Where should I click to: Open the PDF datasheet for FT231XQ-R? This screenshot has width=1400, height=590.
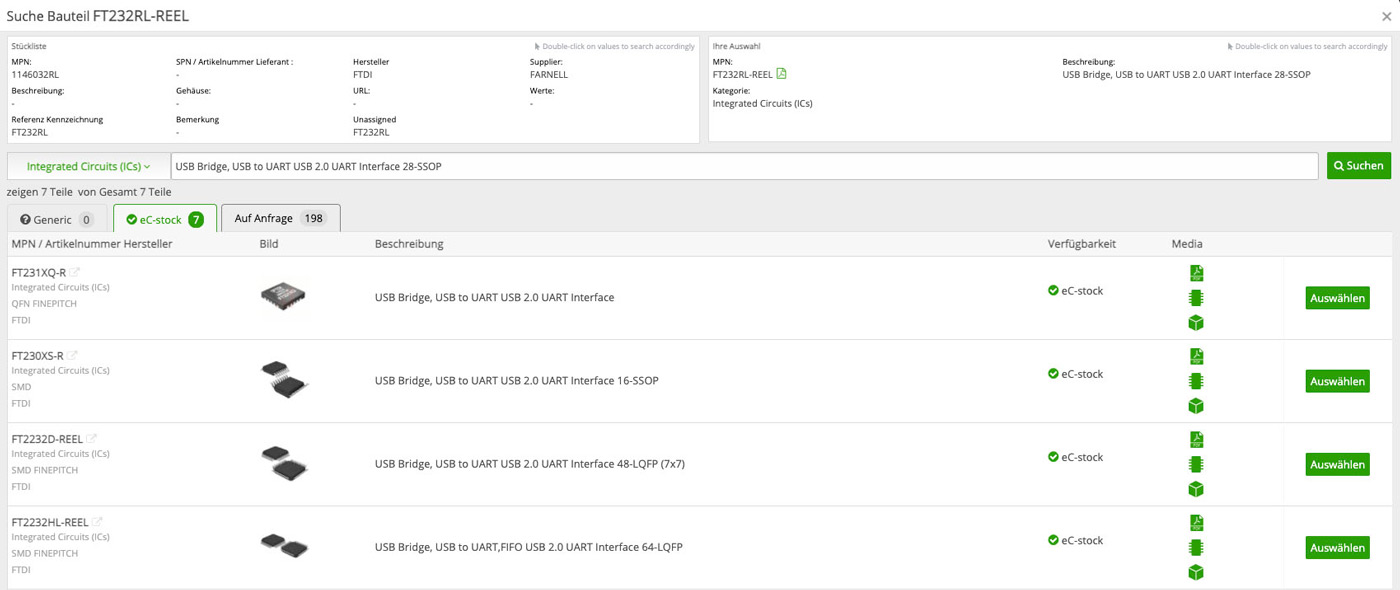coord(1196,273)
